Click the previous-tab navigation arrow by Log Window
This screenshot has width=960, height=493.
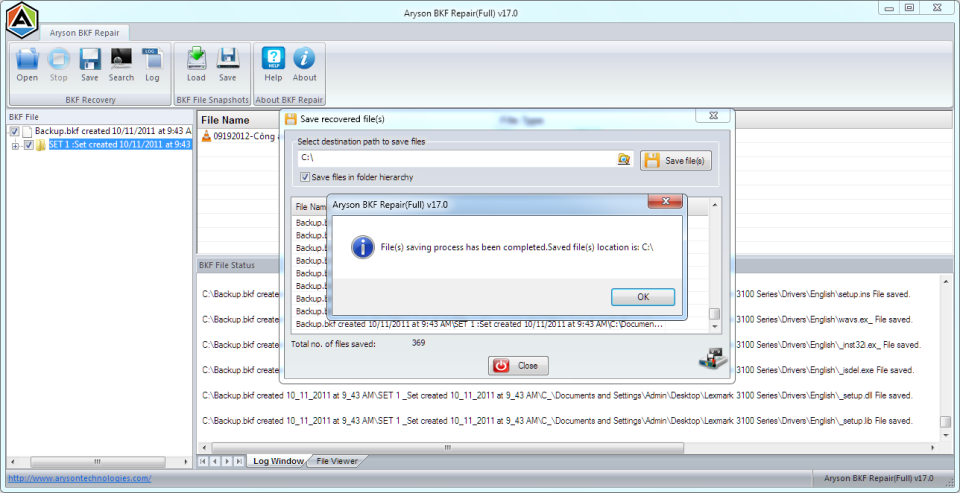[x=214, y=461]
